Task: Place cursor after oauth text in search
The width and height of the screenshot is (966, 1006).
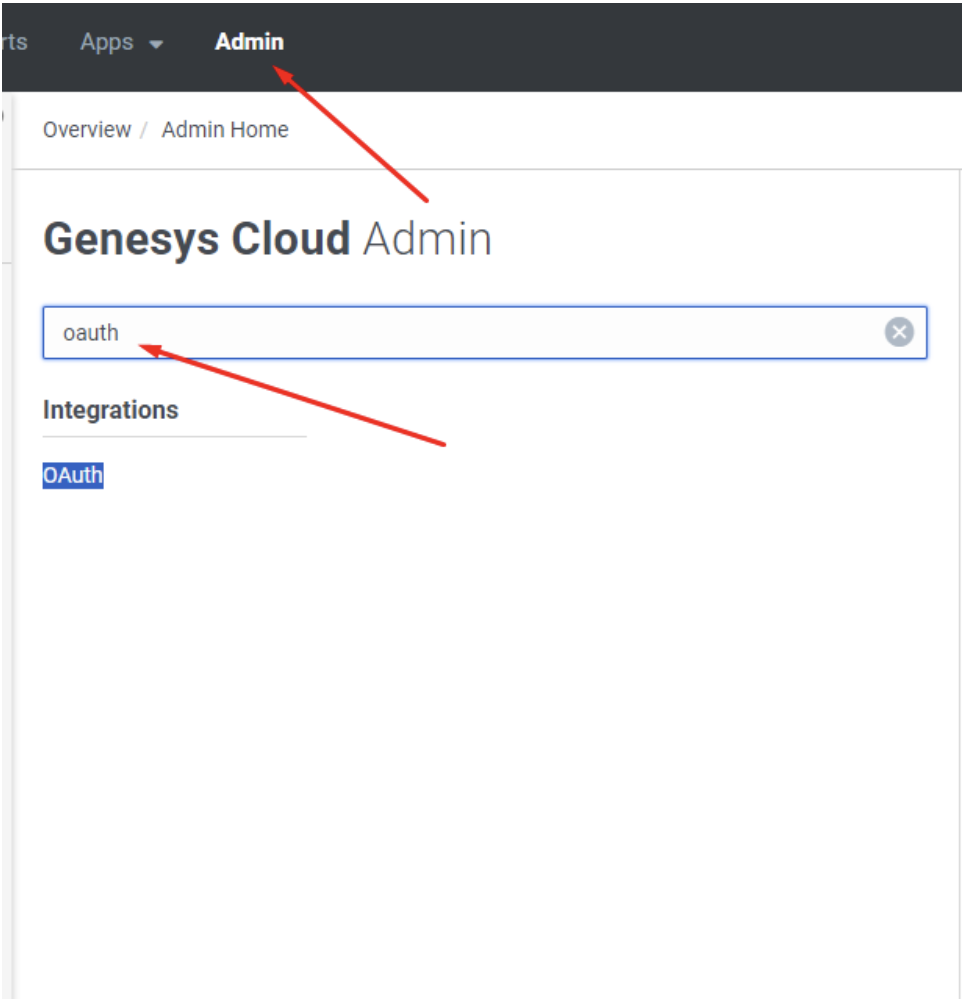Action: 121,333
